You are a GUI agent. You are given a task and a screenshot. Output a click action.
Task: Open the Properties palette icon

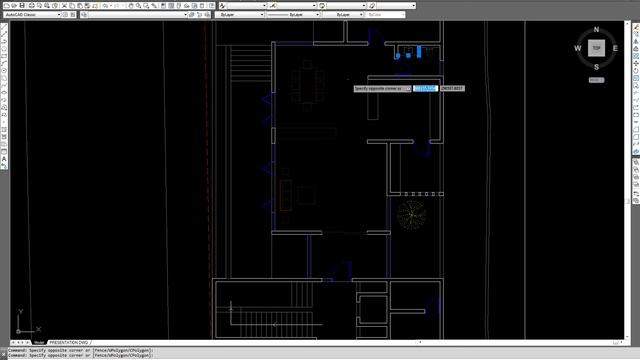[x=163, y=6]
